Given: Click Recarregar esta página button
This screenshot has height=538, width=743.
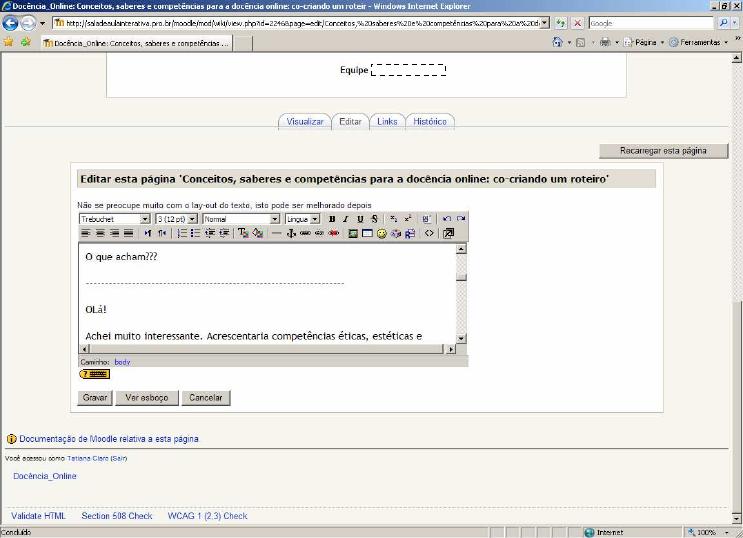Looking at the screenshot, I should [x=663, y=151].
